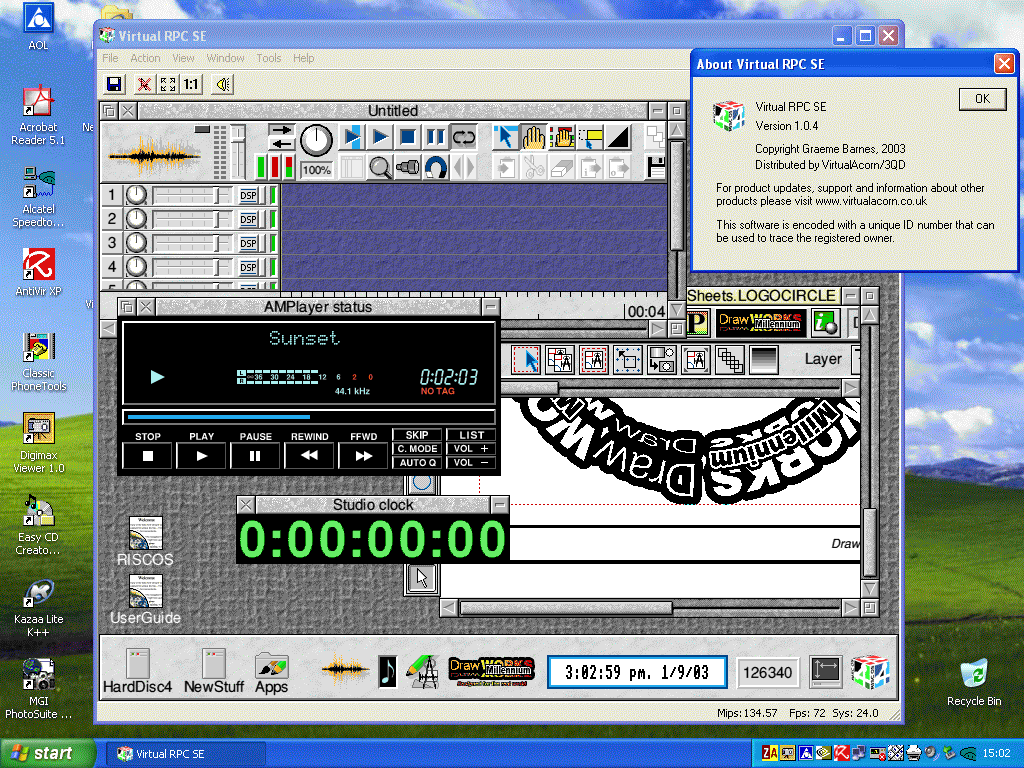The width and height of the screenshot is (1024, 768).
Task: Click PLAY button in AMPlayer
Action: (201, 456)
